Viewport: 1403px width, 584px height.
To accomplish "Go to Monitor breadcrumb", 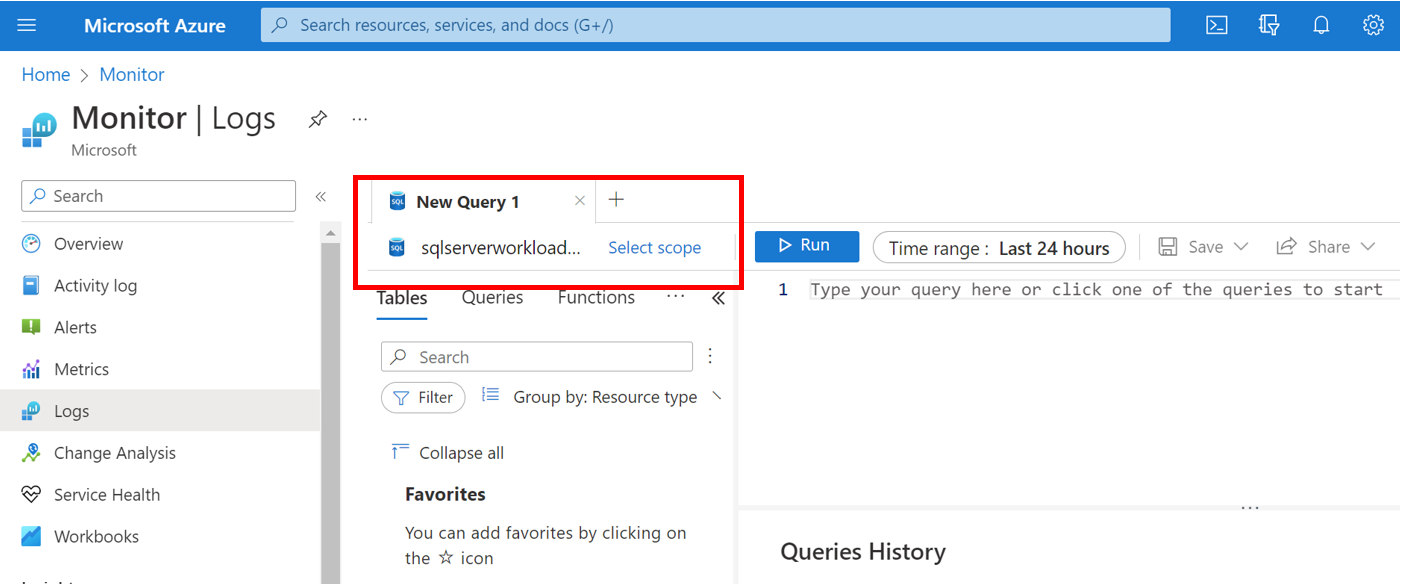I will pyautogui.click(x=132, y=75).
